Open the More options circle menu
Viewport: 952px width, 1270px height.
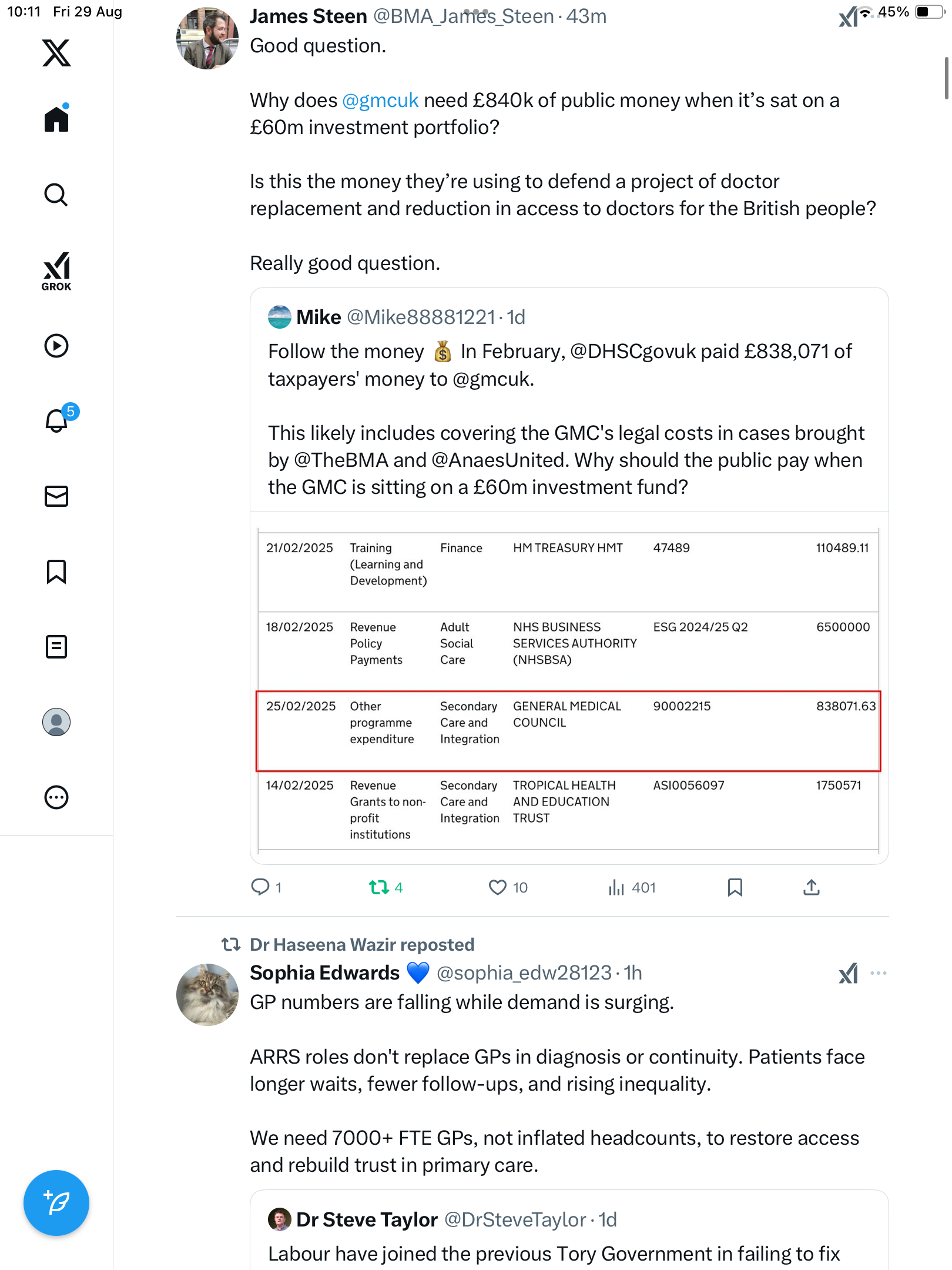pos(56,797)
